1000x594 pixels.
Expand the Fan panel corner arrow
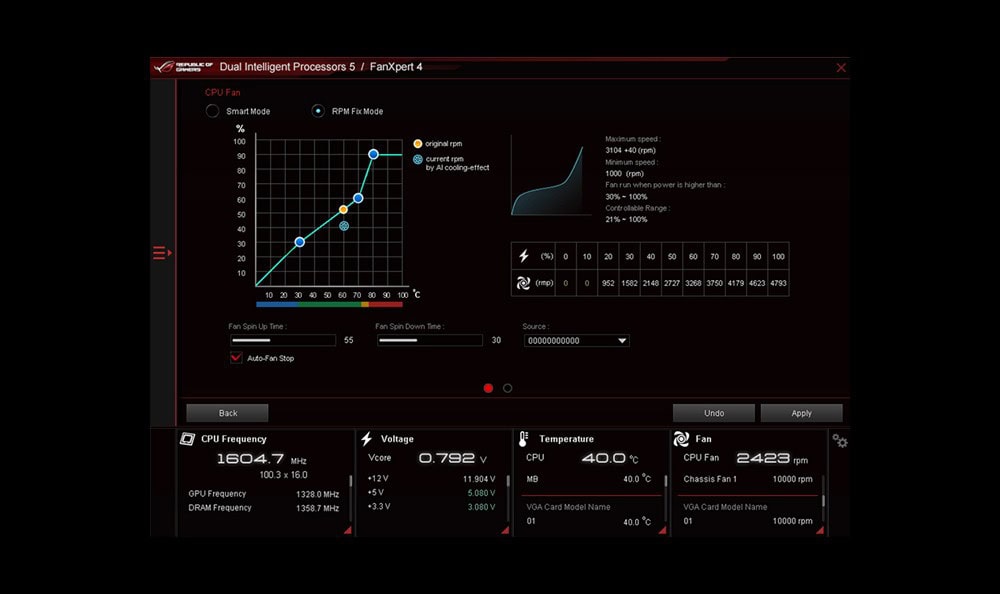point(820,530)
